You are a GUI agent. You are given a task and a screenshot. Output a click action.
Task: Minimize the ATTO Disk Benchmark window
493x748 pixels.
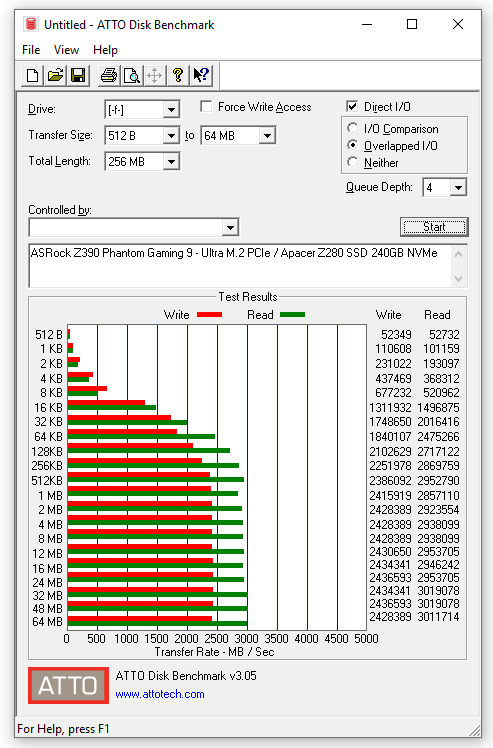[x=367, y=24]
